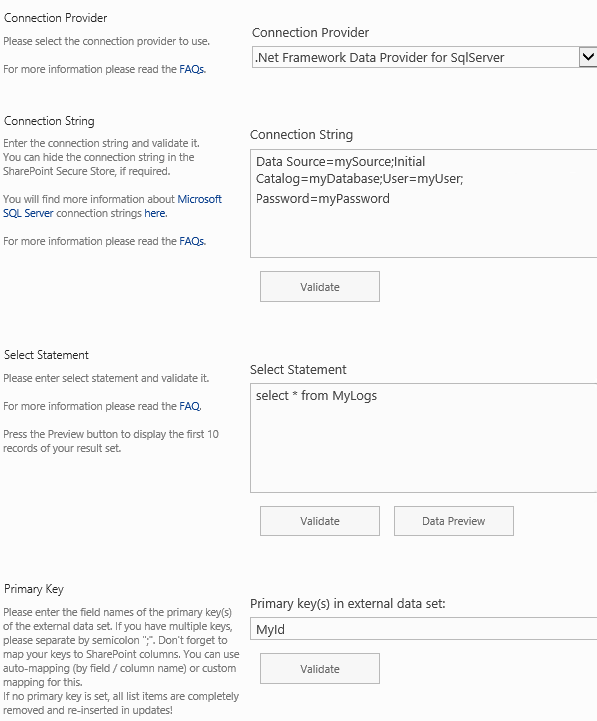
Task: Click the 'Primary Key' left section heading
Action: [x=34, y=589]
